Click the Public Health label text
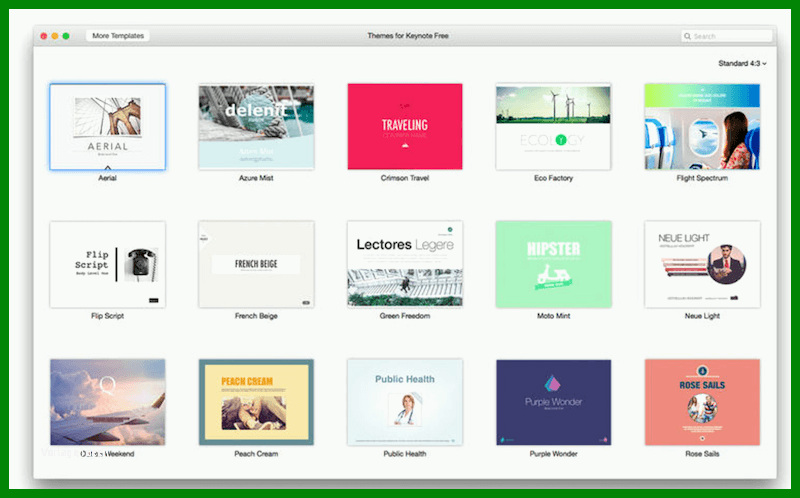Screen dimensions: 800x498 [x=405, y=454]
